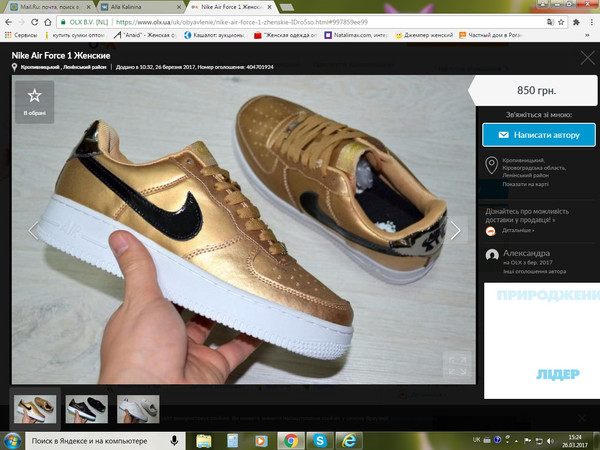
Task: Click the Кропивницький location text under title
Action: point(63,67)
